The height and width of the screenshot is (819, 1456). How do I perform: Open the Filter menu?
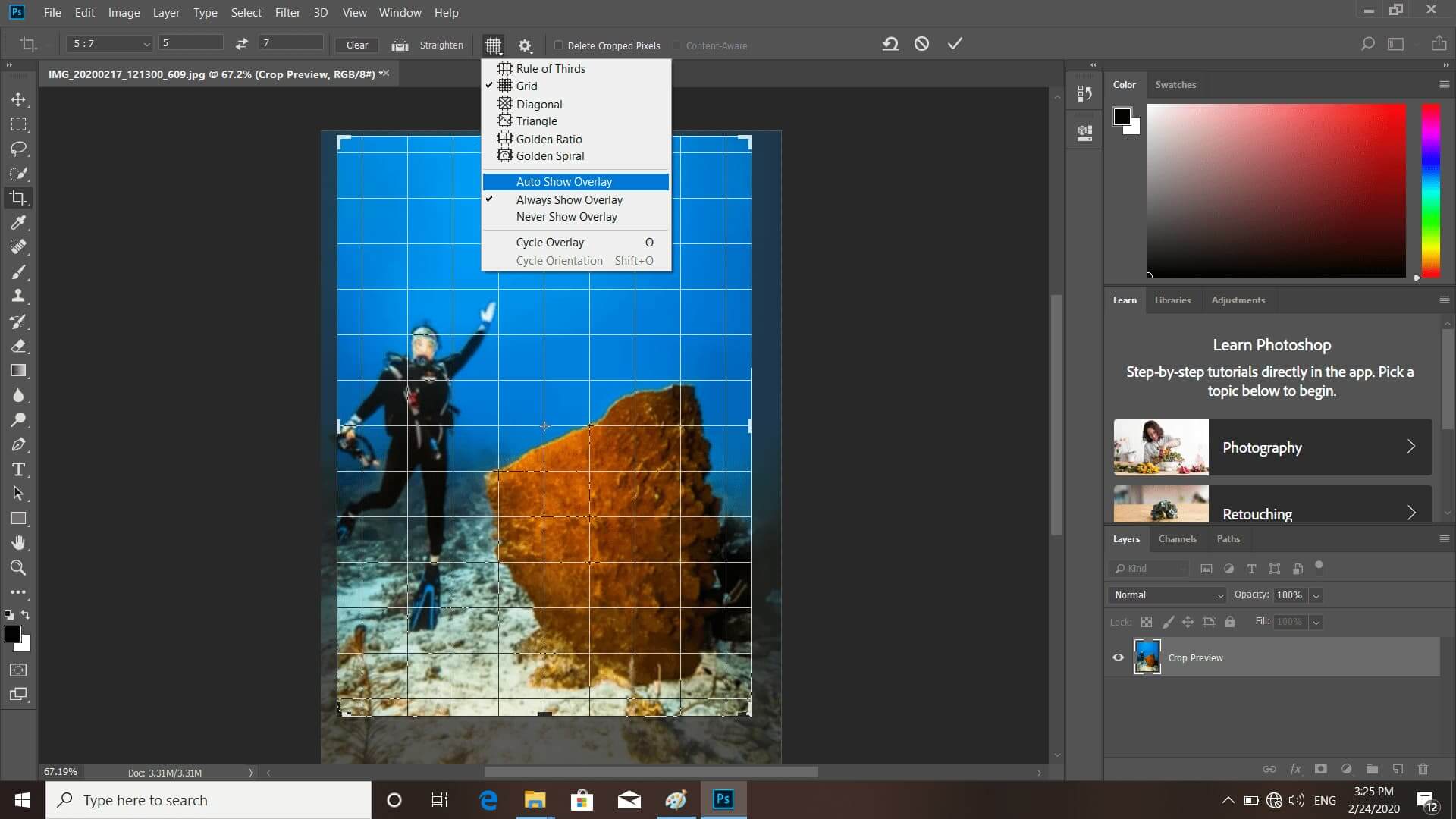coord(287,12)
